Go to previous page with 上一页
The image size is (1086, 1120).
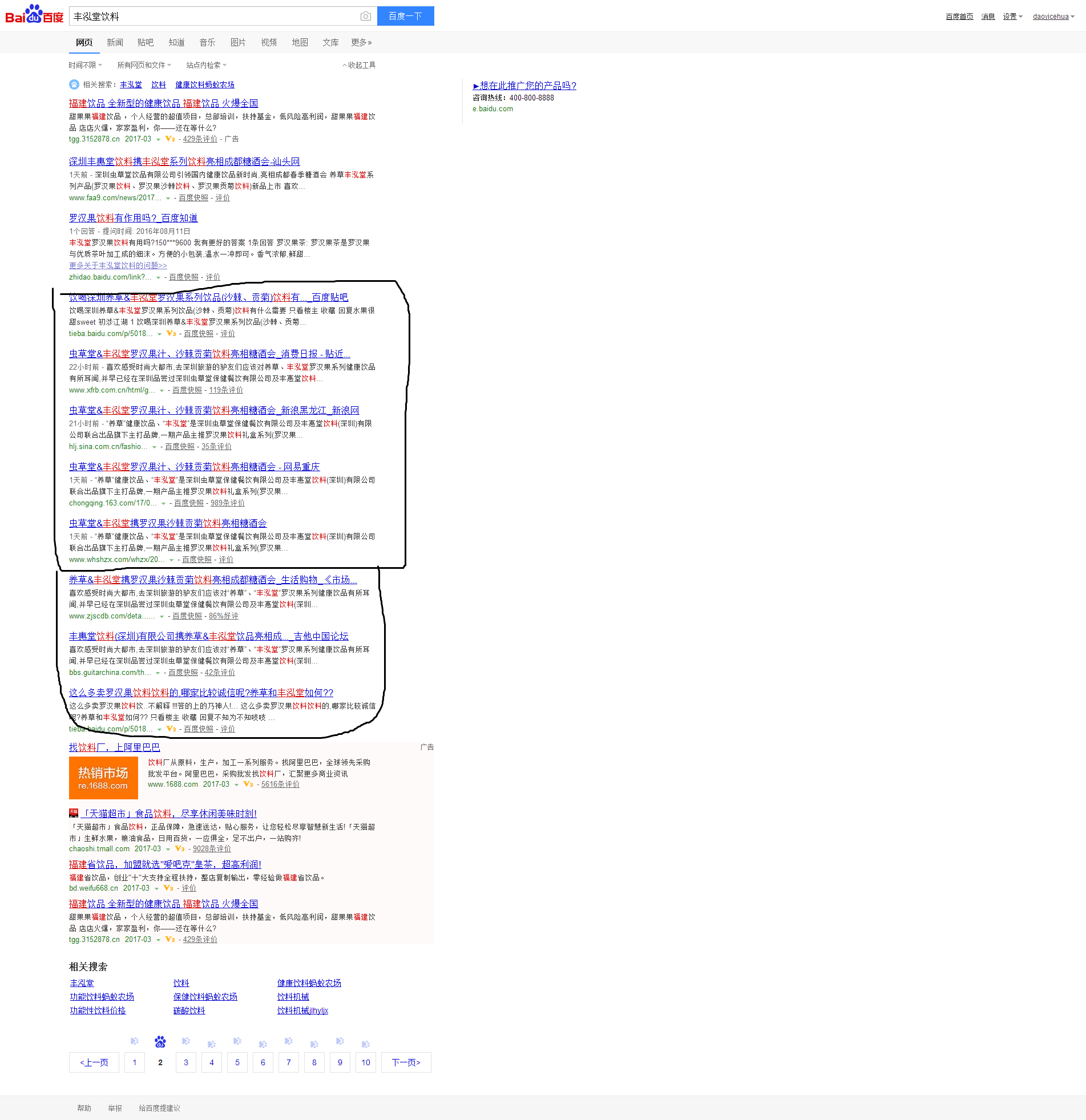click(94, 1063)
